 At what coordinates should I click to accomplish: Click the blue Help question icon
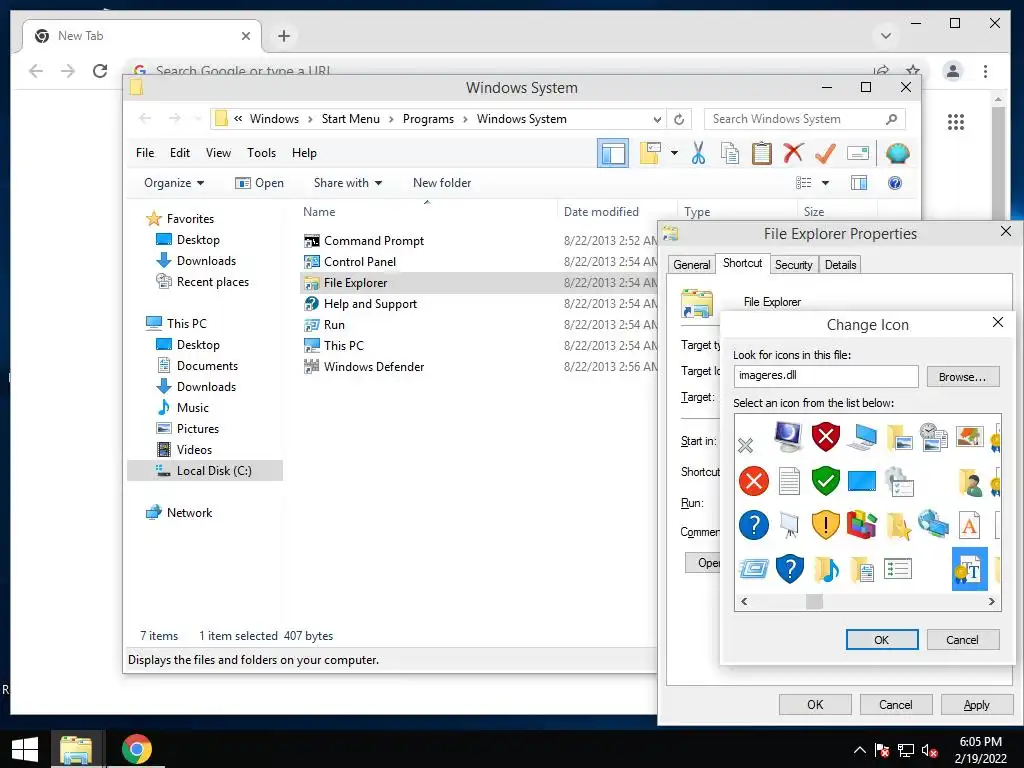coord(895,183)
